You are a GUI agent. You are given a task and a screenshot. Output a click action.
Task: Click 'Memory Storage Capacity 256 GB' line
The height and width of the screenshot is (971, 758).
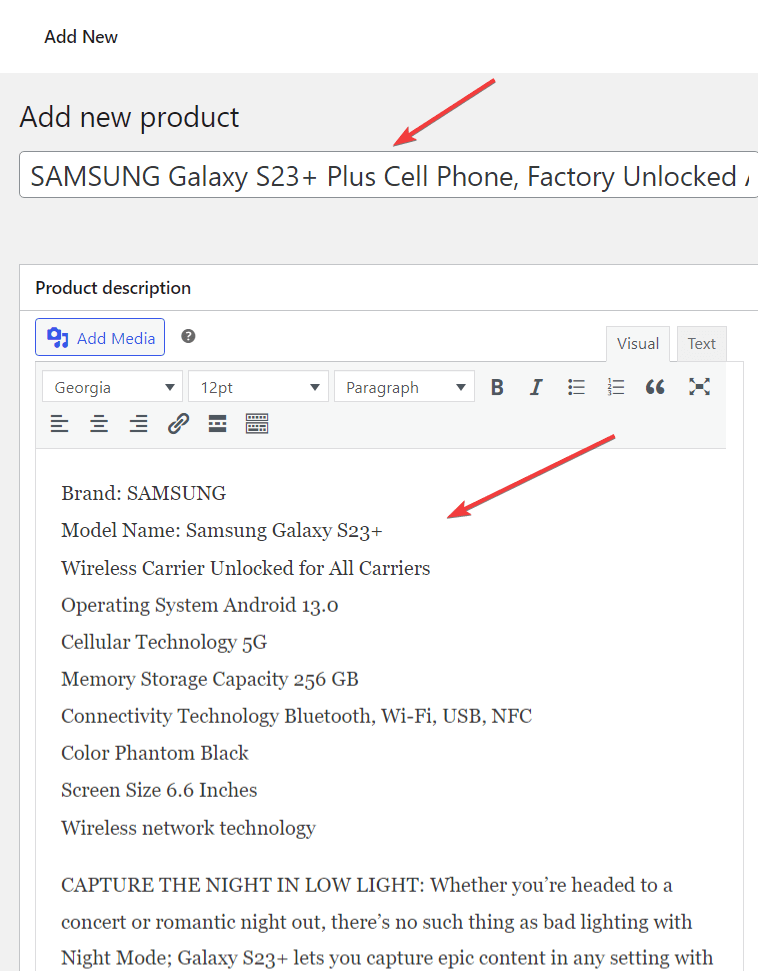click(x=210, y=679)
